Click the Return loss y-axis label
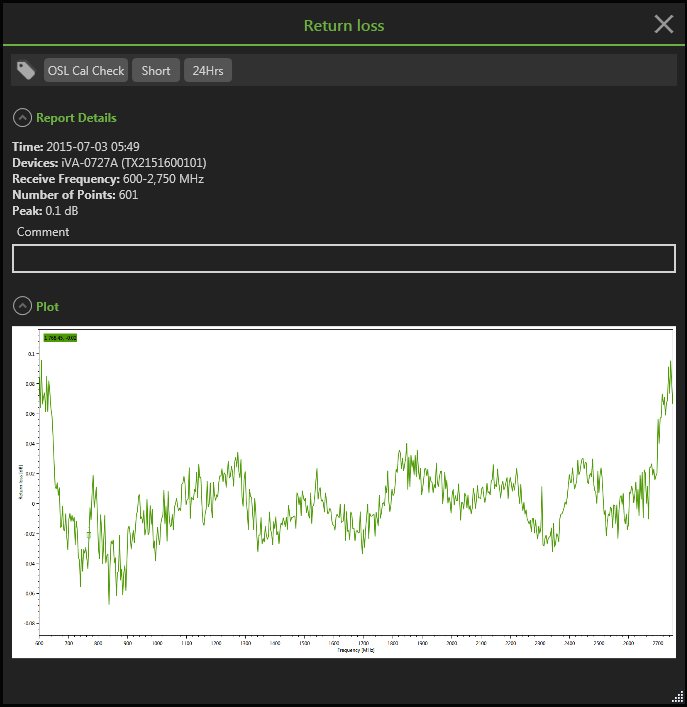This screenshot has height=707, width=687. click(x=20, y=483)
